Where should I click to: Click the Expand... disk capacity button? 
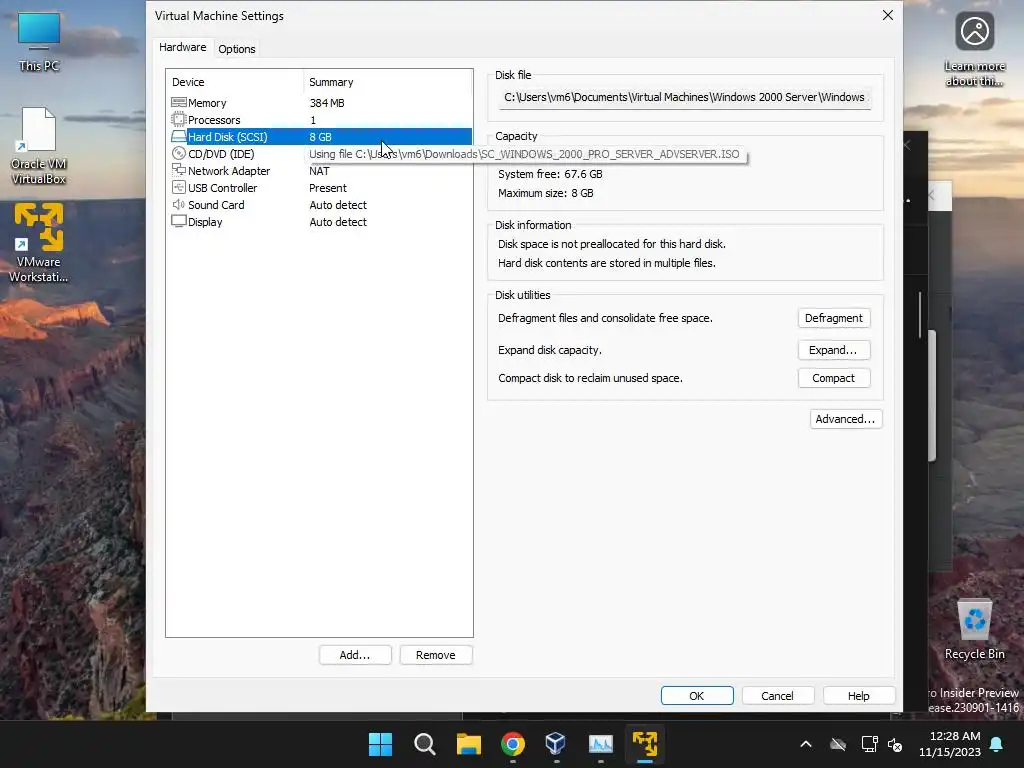(x=834, y=350)
